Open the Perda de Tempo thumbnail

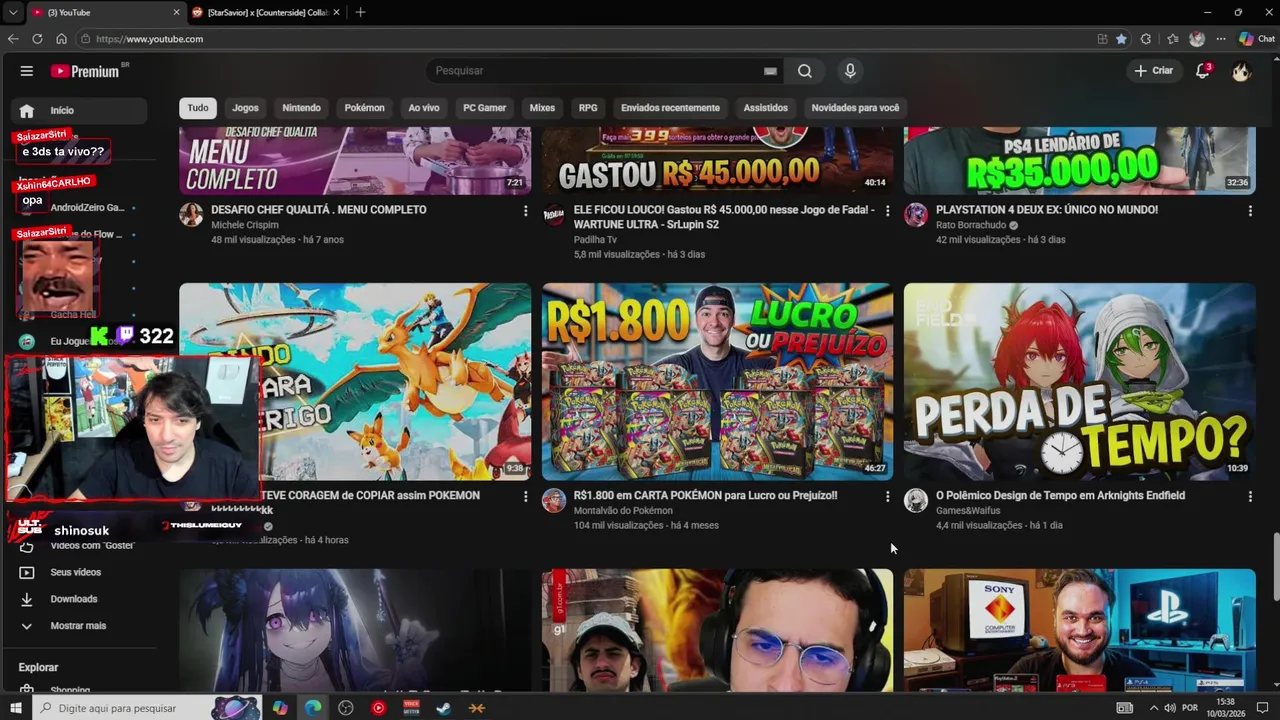click(x=1080, y=381)
